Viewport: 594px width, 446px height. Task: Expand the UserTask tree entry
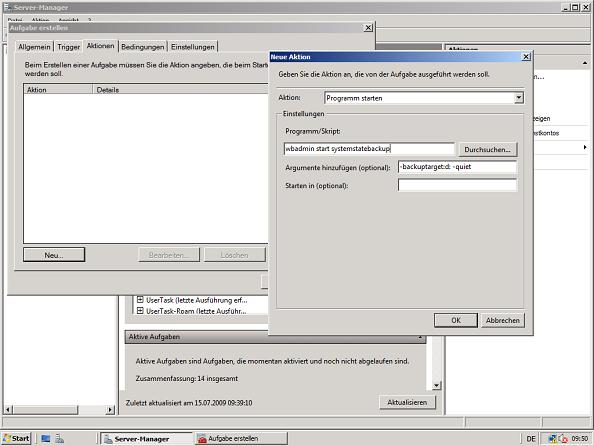coord(140,300)
